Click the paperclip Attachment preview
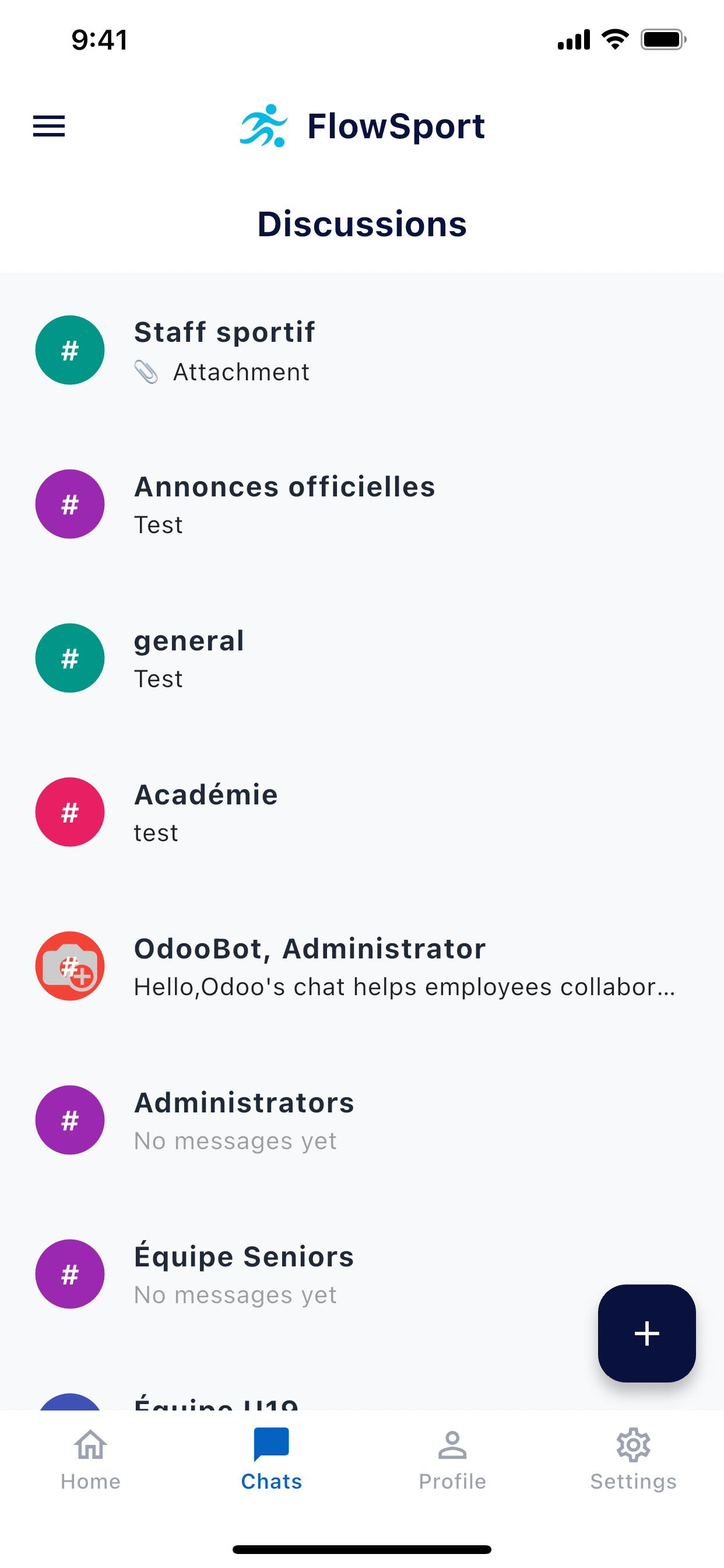724x1568 pixels. point(222,372)
